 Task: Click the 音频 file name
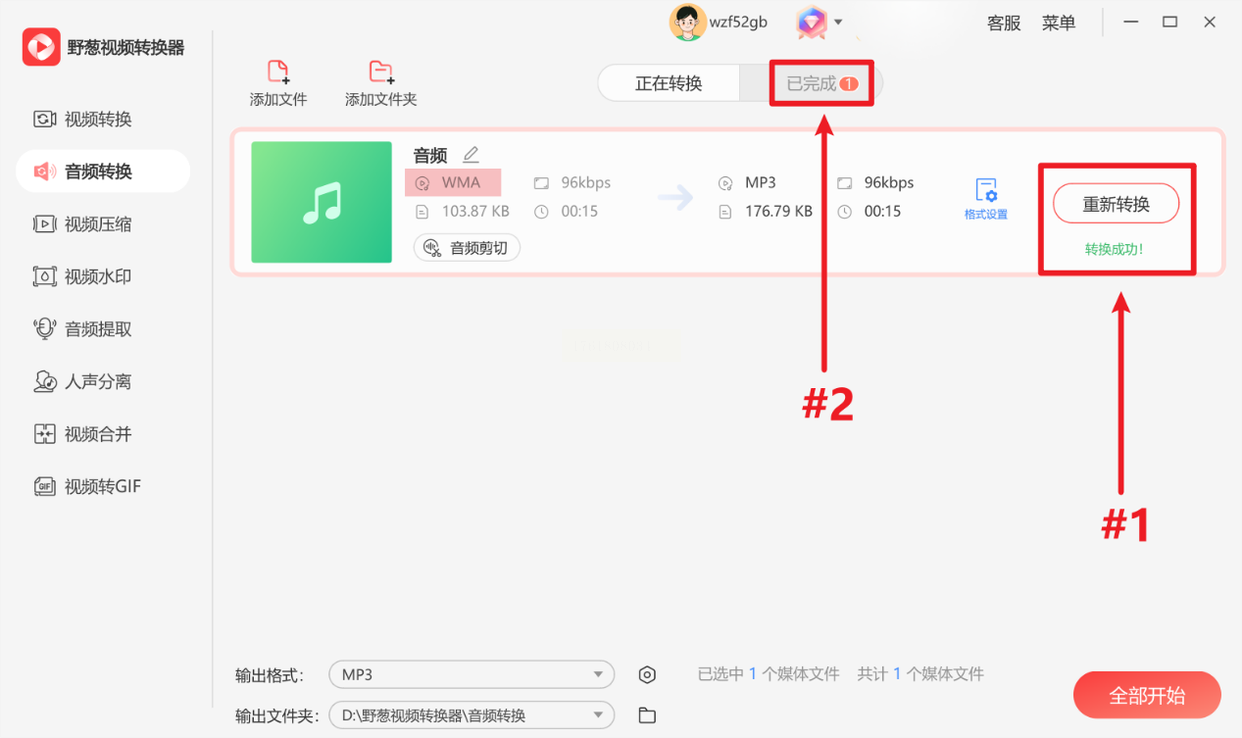[430, 155]
